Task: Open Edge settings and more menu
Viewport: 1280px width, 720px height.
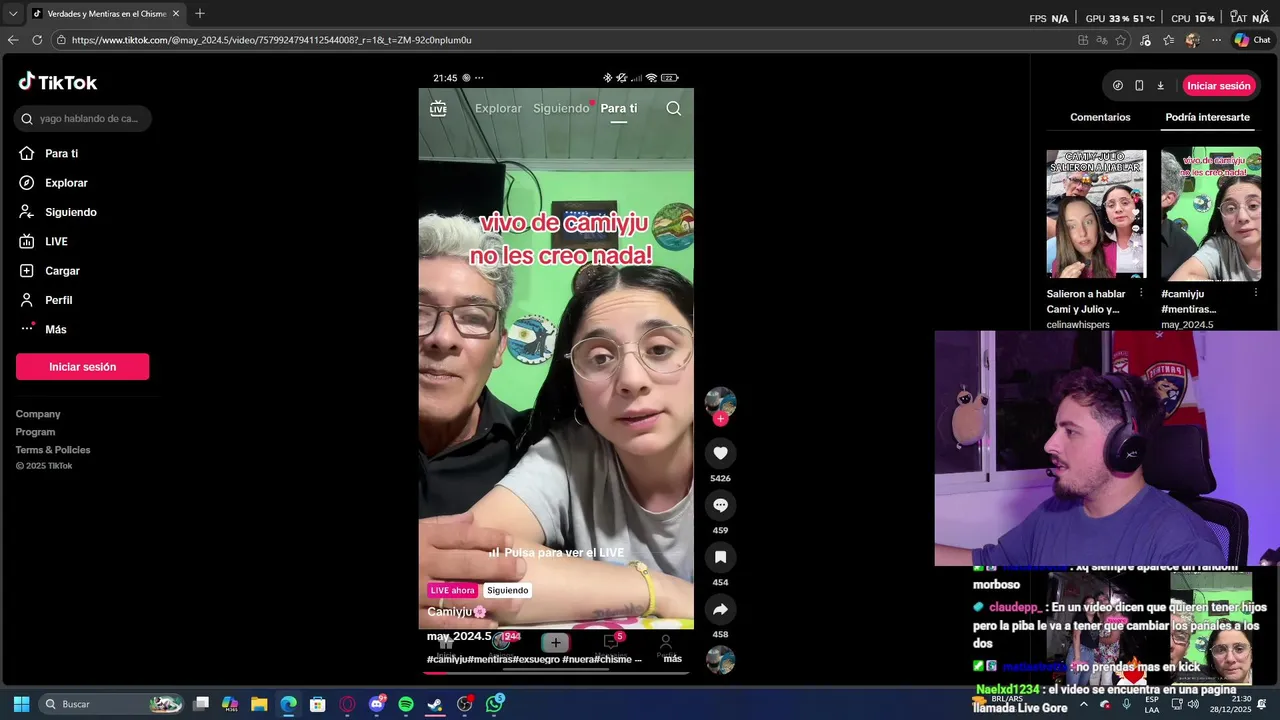Action: (x=1216, y=40)
